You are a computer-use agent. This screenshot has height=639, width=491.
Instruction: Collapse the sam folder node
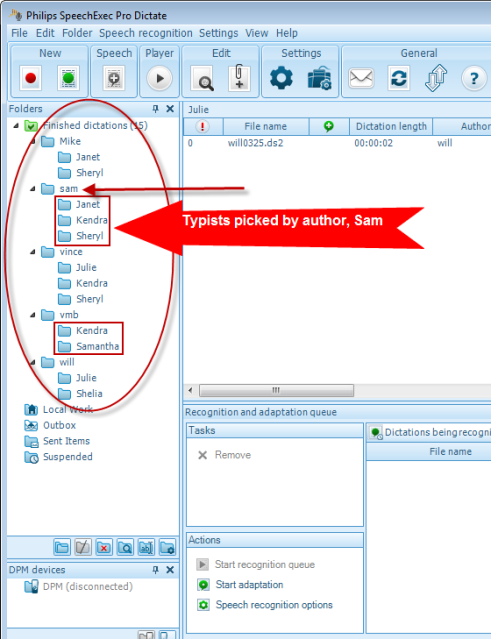click(33, 189)
